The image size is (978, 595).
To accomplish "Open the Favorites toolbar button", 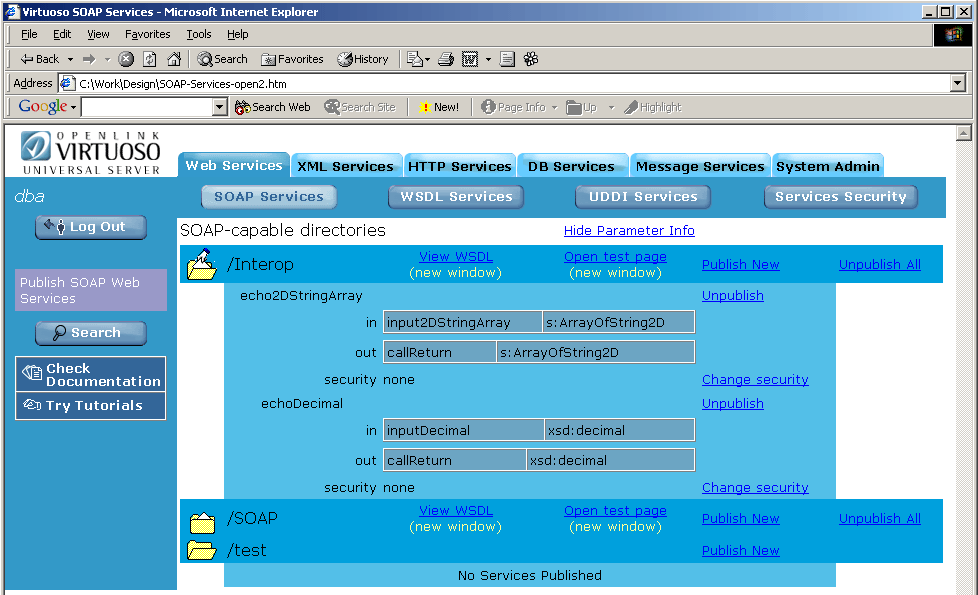I will tap(292, 59).
